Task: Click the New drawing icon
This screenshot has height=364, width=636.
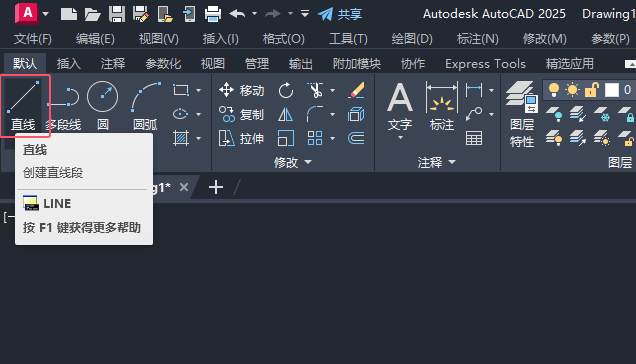Action: coord(69,14)
